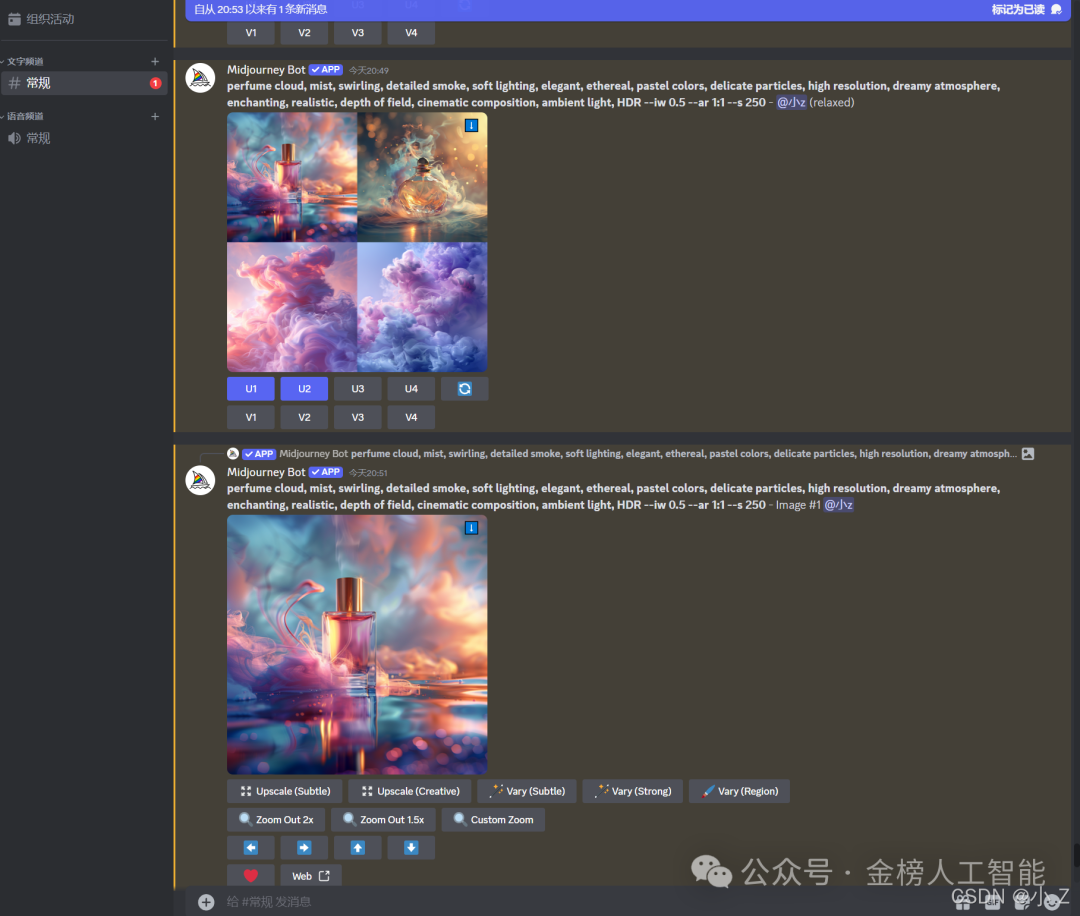Click the scrollbar thumb at right edge
Image resolution: width=1080 pixels, height=916 pixels.
point(1077,855)
